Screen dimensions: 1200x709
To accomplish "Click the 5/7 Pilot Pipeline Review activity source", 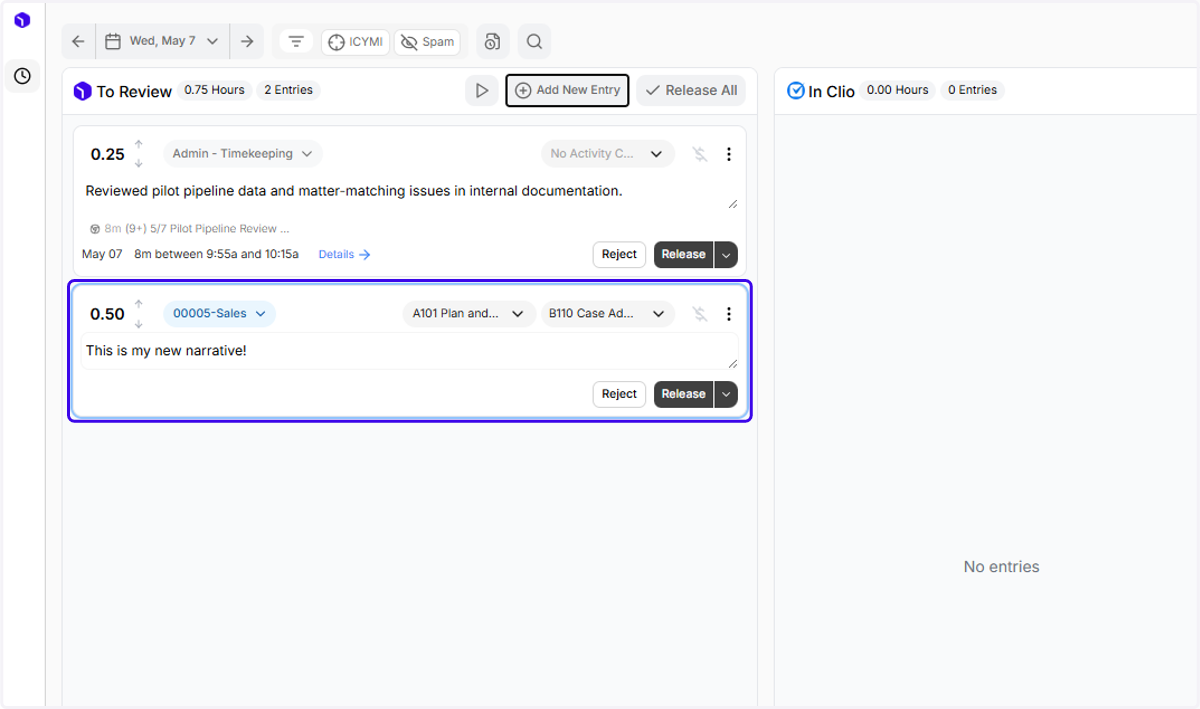I will (x=190, y=229).
